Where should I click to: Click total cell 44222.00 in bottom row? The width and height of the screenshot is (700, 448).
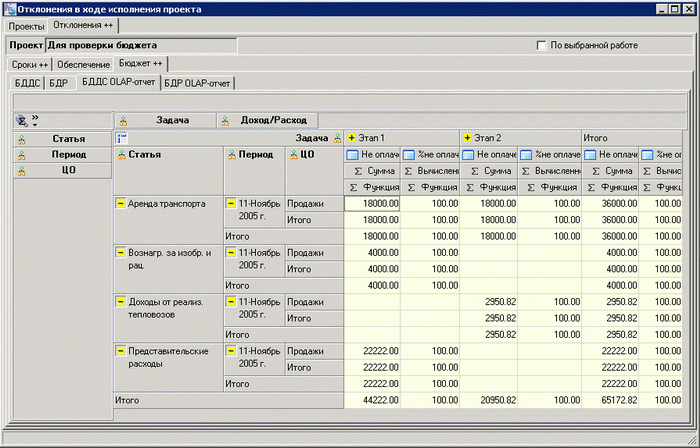(x=372, y=400)
